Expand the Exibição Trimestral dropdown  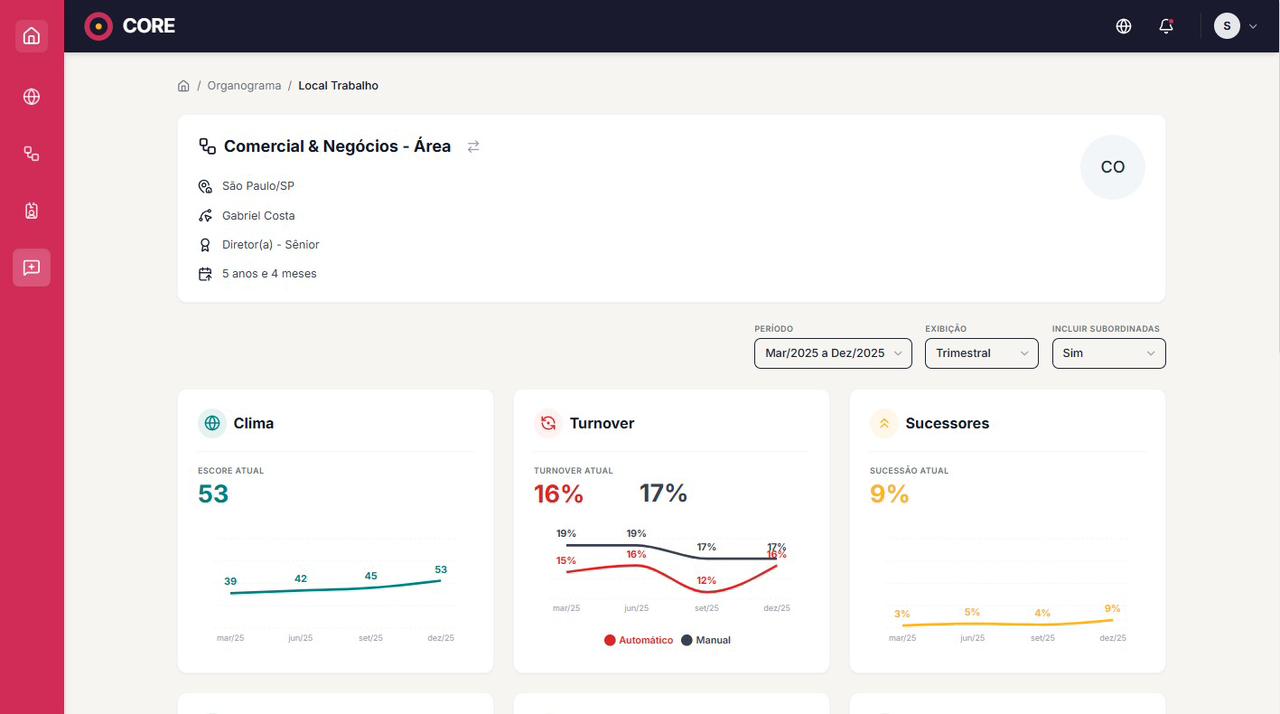tap(981, 353)
